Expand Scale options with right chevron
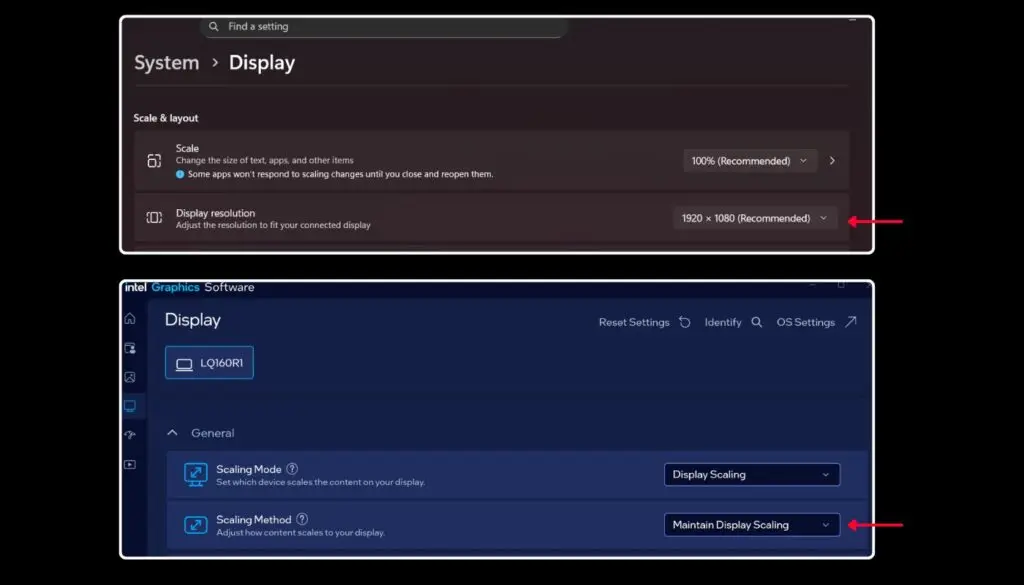Screen dimensions: 1024x585 [832, 161]
